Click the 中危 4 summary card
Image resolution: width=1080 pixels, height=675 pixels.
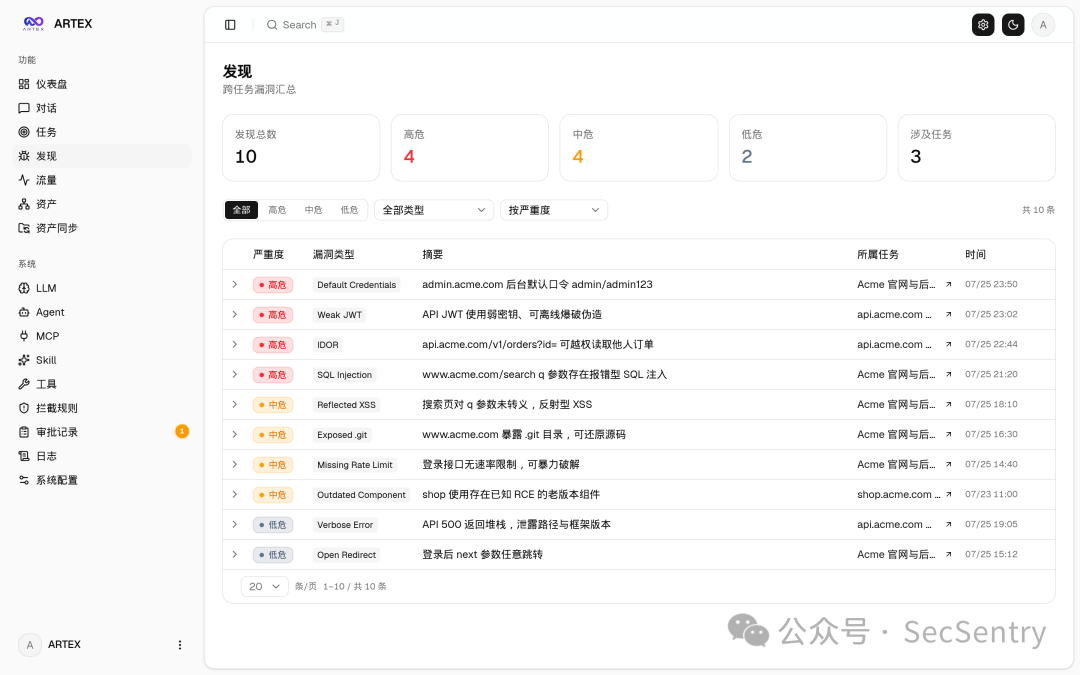[638, 147]
